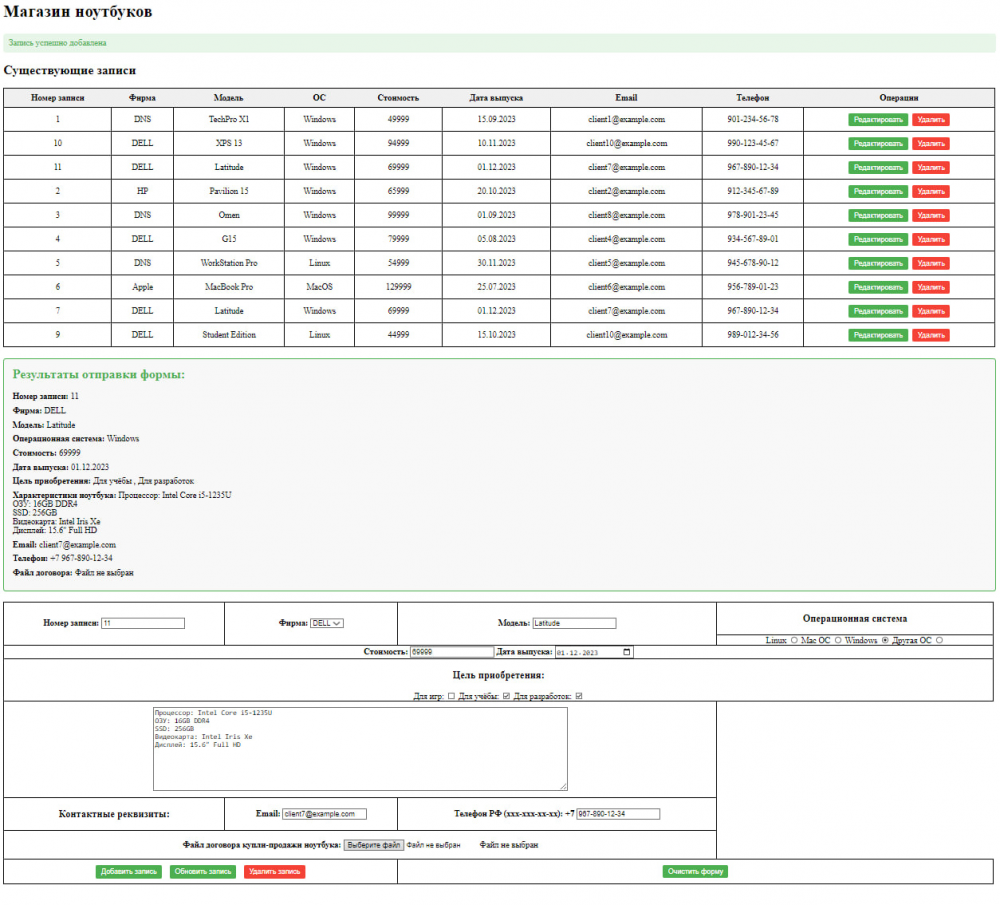Screen dimensions: 1000x905
Task: Click the phone cell 990-123-45-67
Action: [x=753, y=143]
